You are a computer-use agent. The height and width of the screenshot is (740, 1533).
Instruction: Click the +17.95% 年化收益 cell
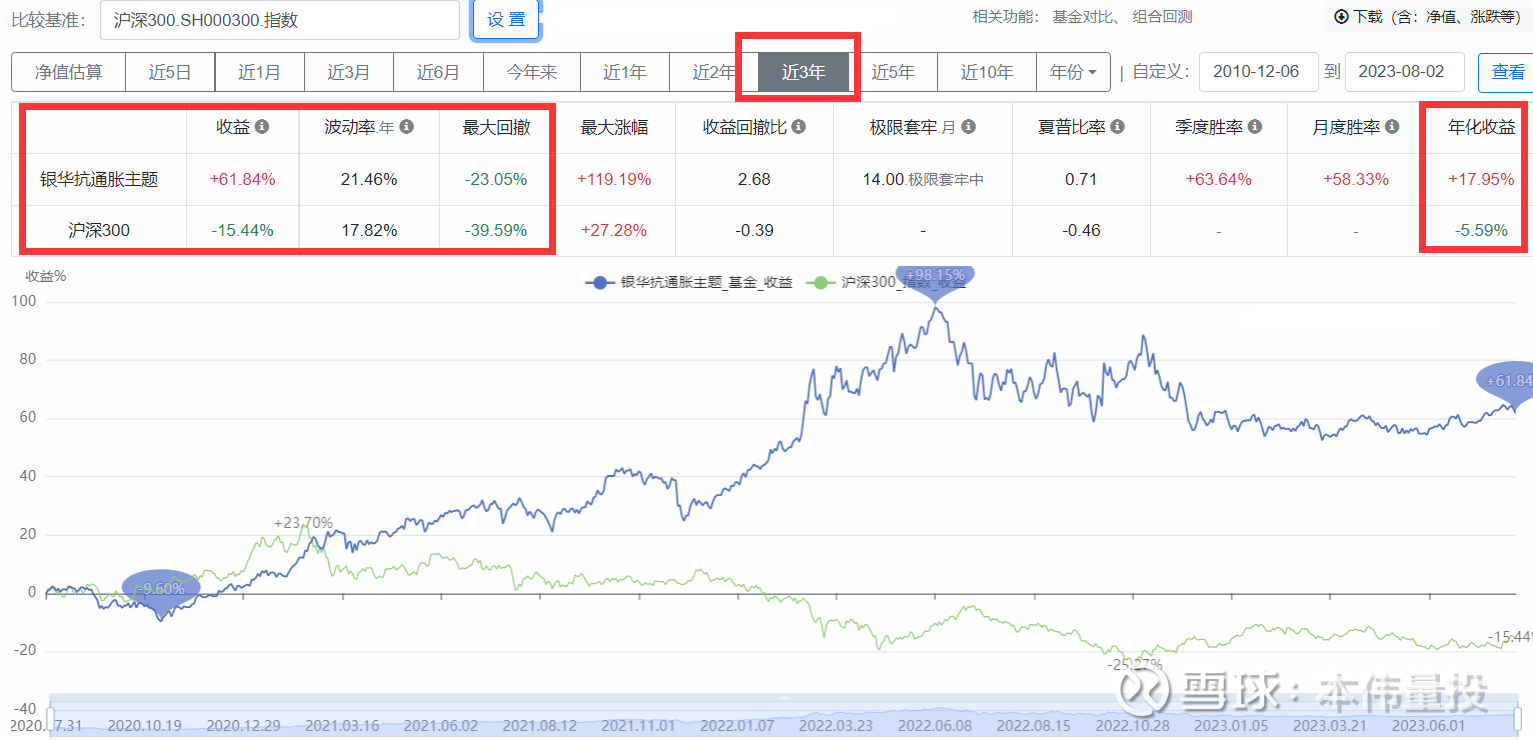click(x=1480, y=180)
